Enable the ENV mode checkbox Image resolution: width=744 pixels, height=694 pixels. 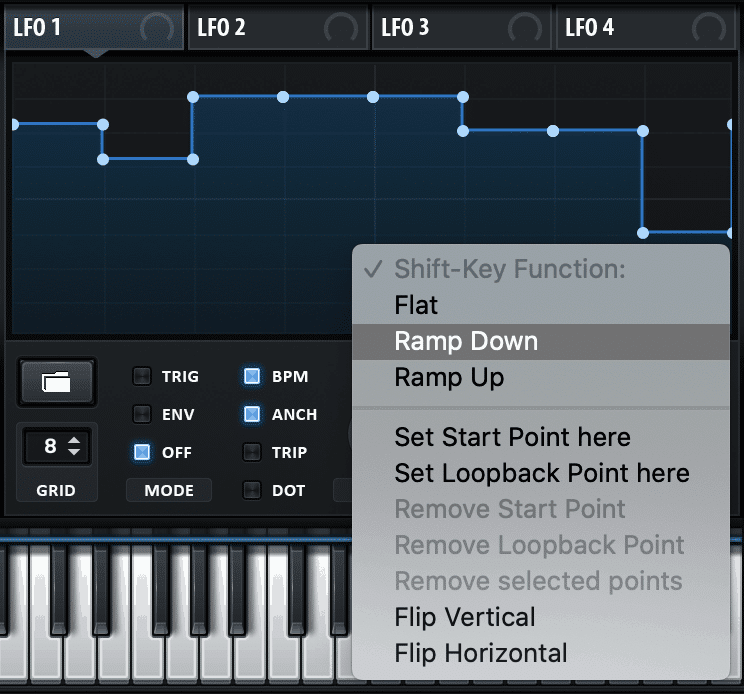(x=141, y=414)
